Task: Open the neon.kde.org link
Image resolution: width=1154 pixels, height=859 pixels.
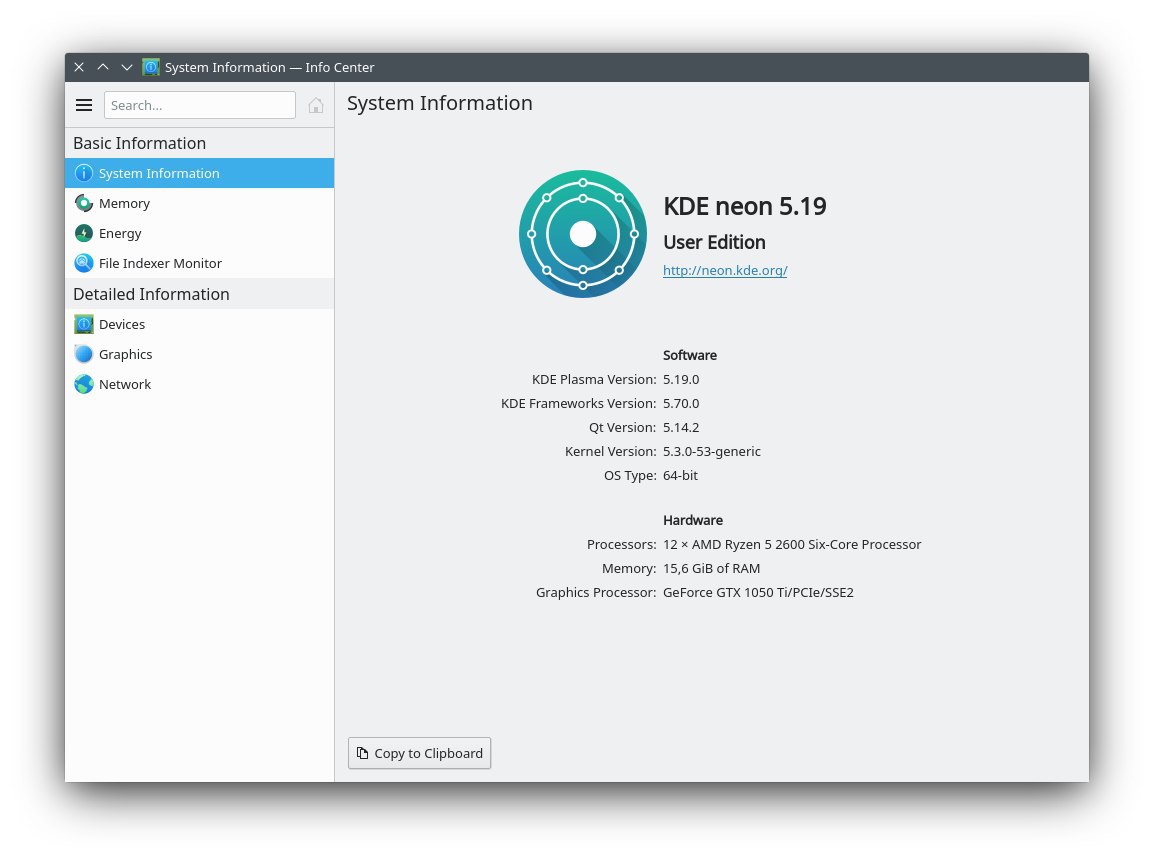Action: (725, 270)
